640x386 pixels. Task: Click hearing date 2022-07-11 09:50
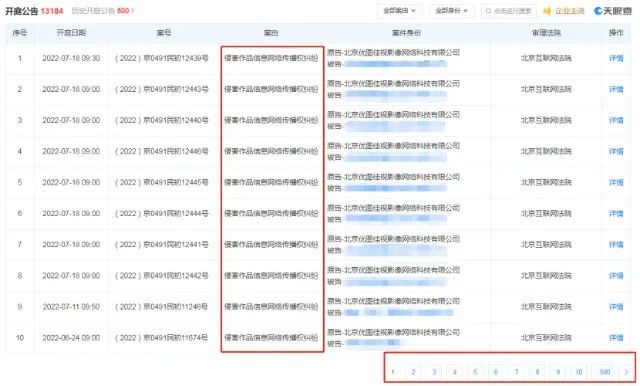coord(71,307)
